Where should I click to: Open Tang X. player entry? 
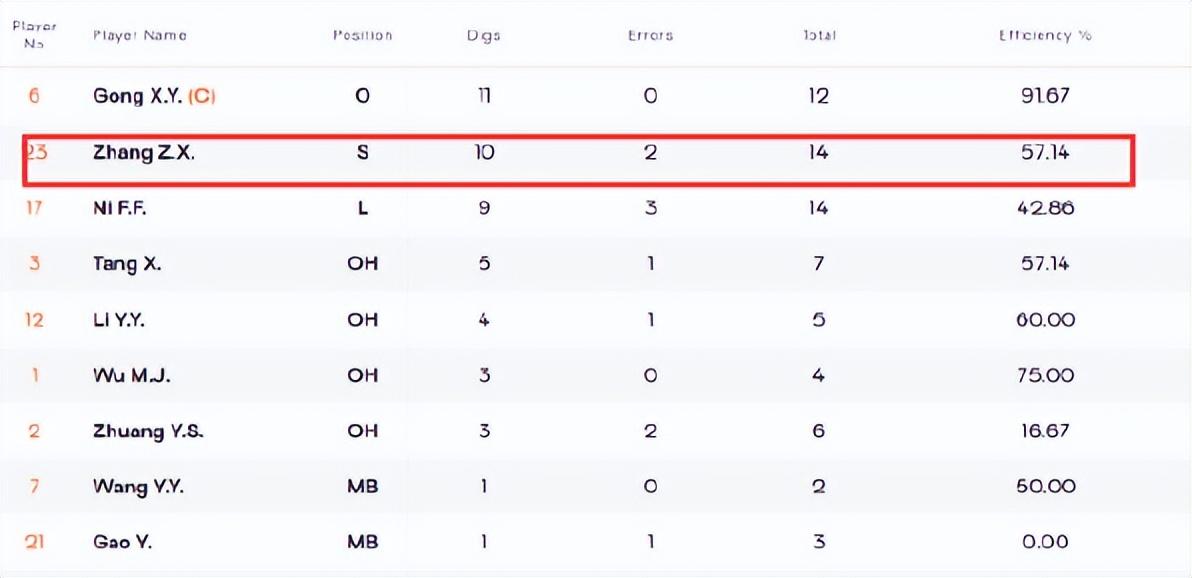pos(127,264)
